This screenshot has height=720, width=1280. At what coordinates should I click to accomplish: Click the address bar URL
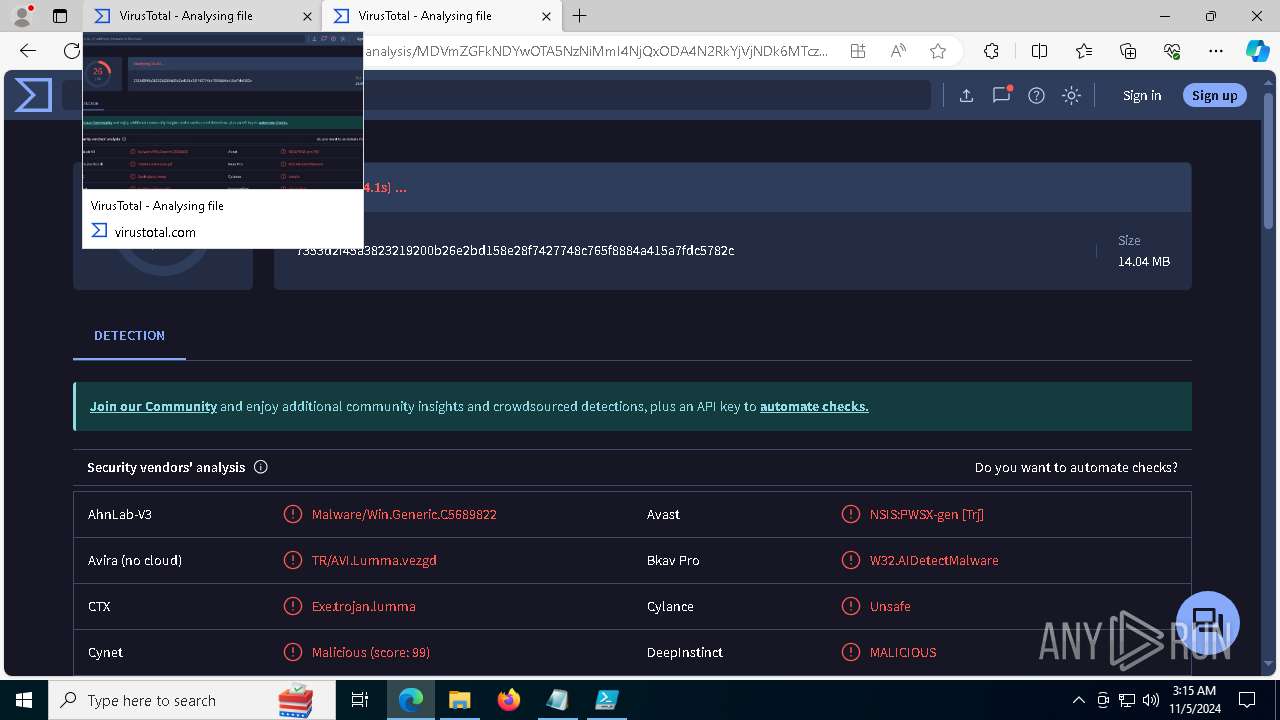click(x=597, y=51)
